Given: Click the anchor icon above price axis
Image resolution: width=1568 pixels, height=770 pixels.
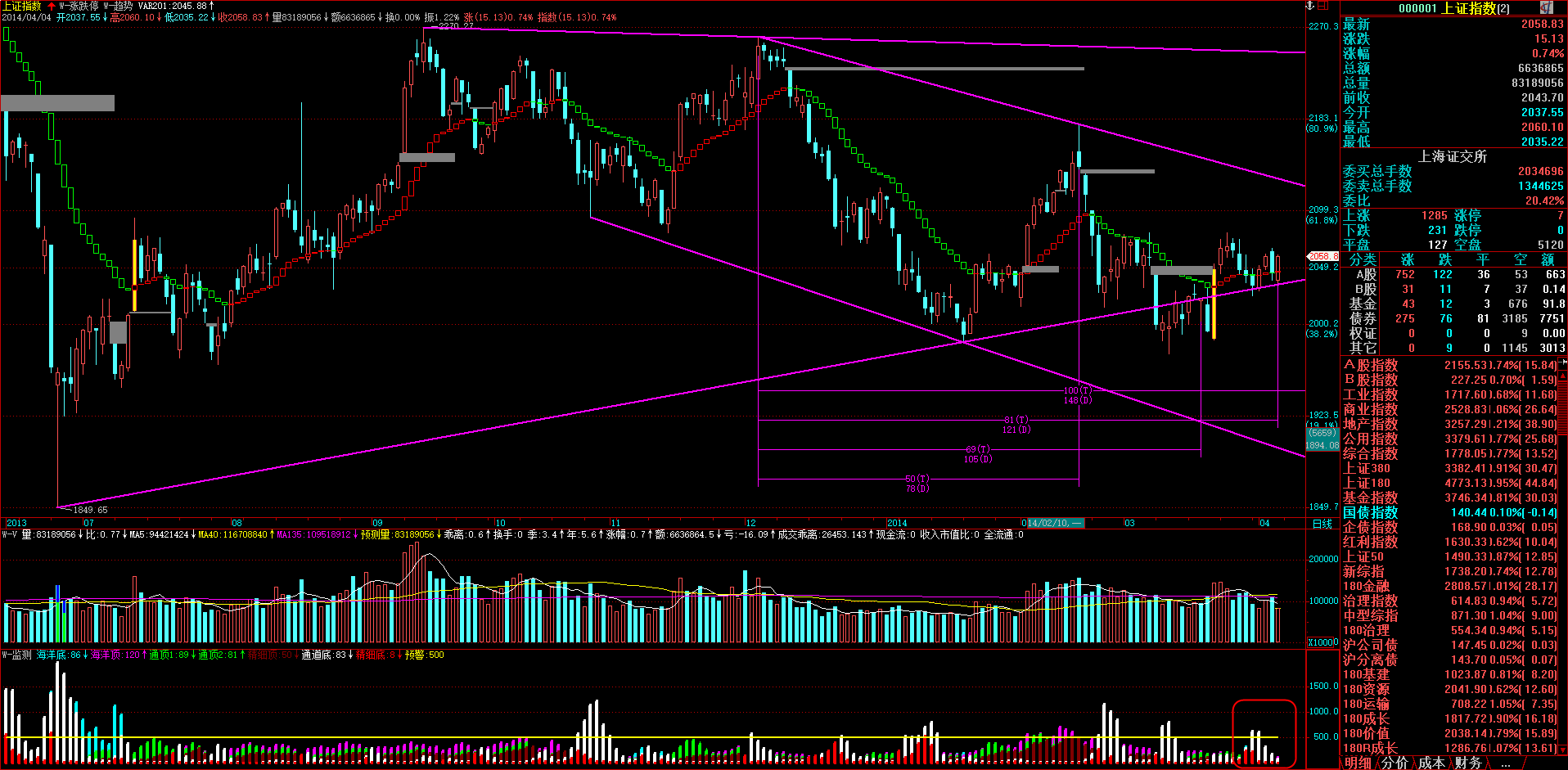Looking at the screenshot, I should [x=1309, y=6].
